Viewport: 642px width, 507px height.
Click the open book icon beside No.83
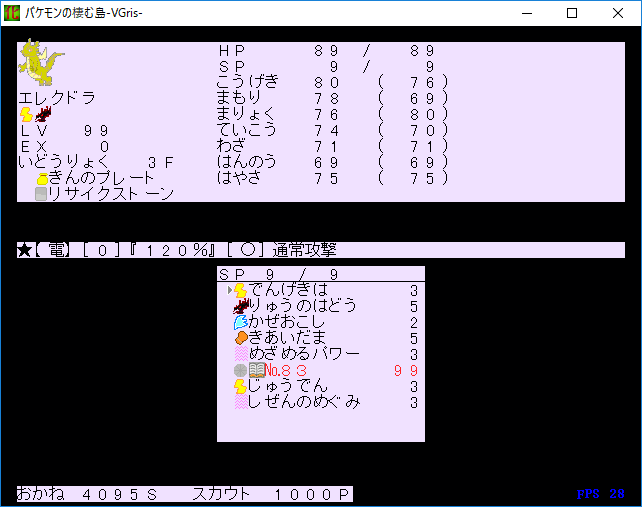pyautogui.click(x=257, y=370)
